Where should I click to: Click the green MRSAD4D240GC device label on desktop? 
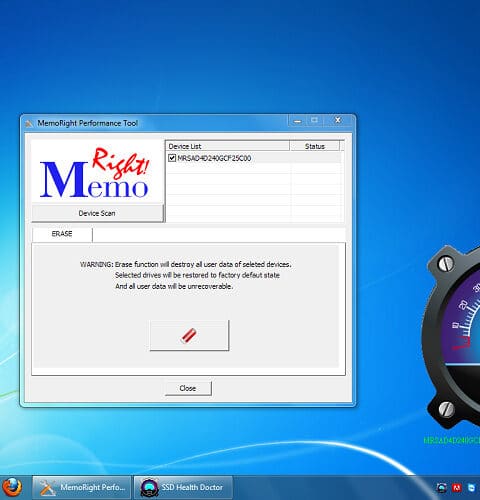[452, 441]
